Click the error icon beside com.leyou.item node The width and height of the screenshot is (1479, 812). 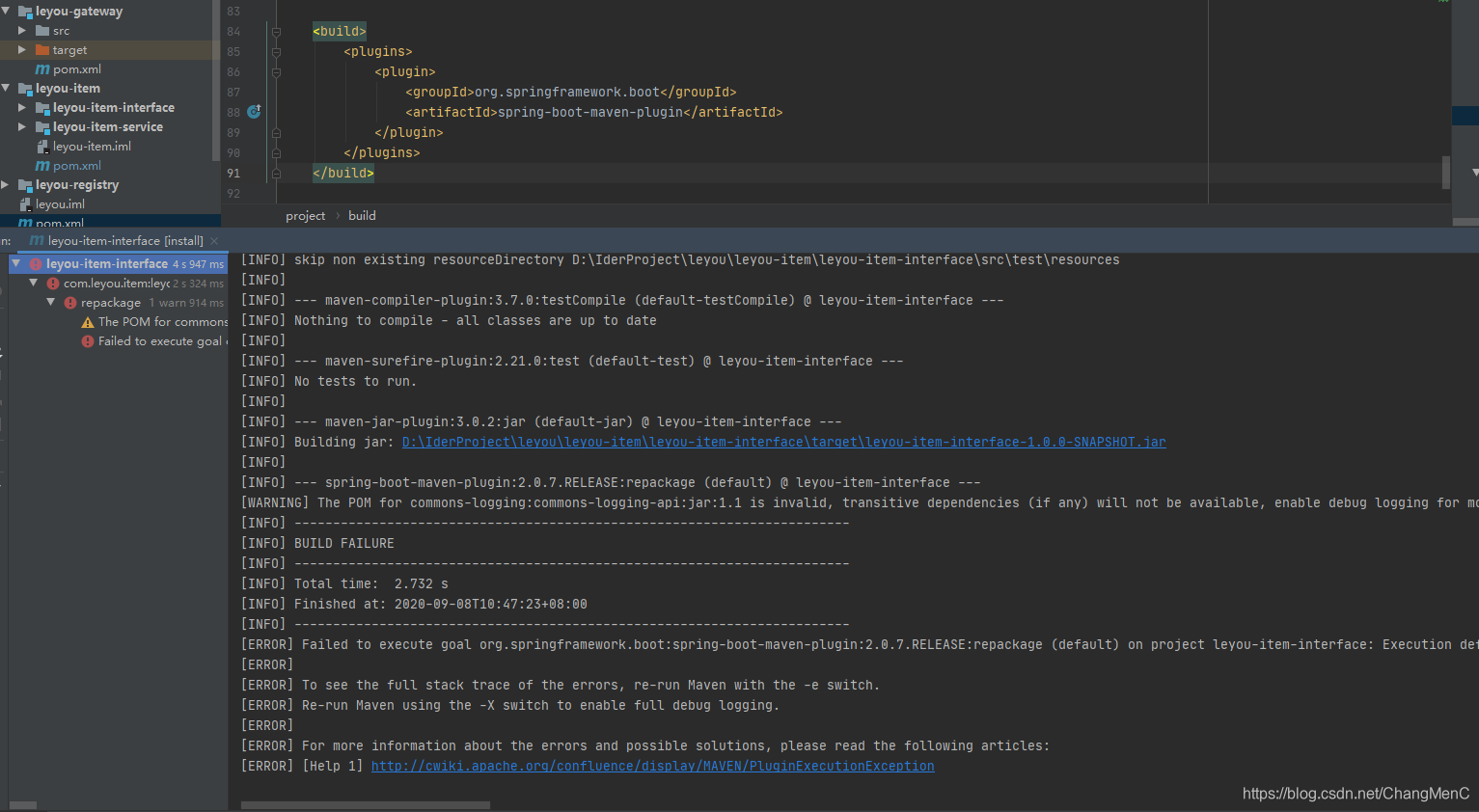(x=53, y=284)
